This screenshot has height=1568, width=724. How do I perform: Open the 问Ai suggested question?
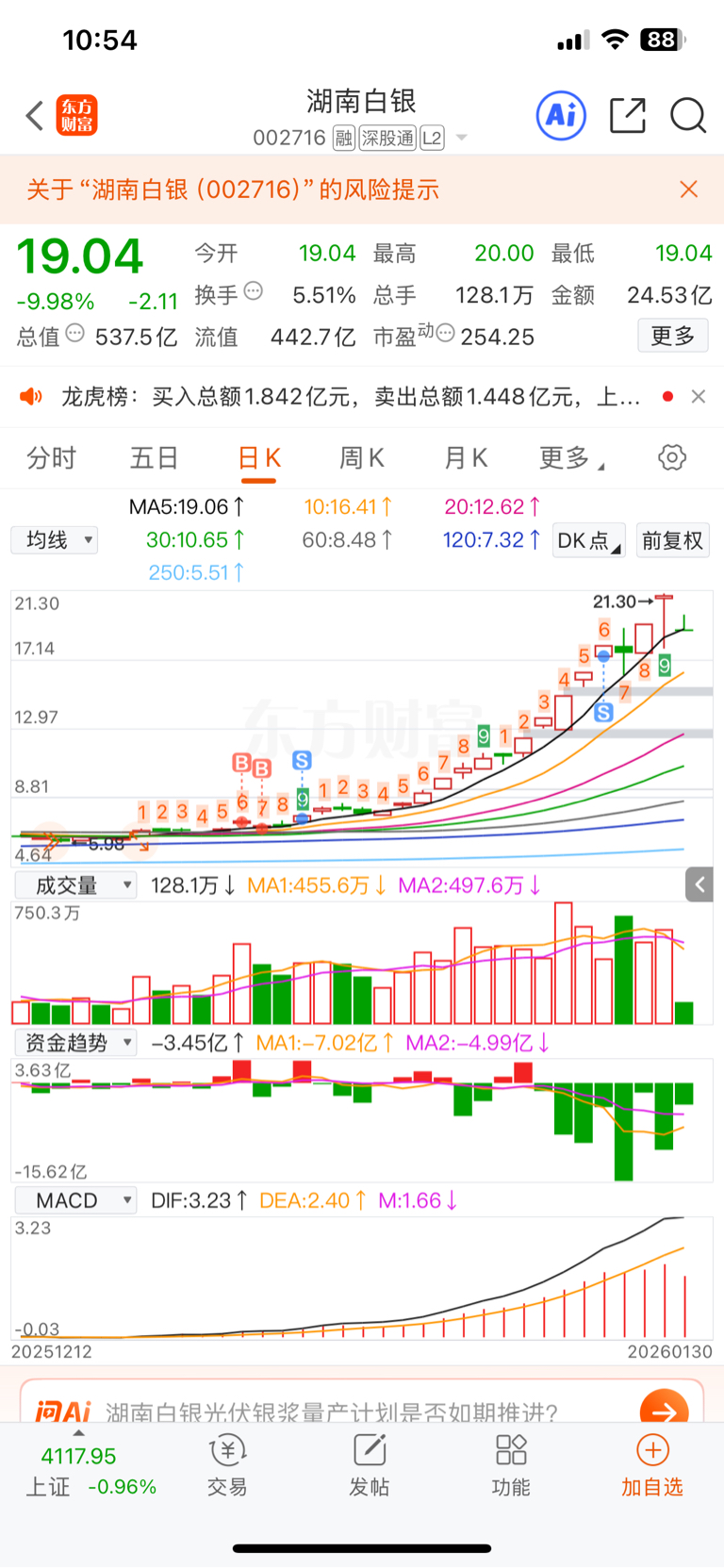click(x=332, y=1411)
